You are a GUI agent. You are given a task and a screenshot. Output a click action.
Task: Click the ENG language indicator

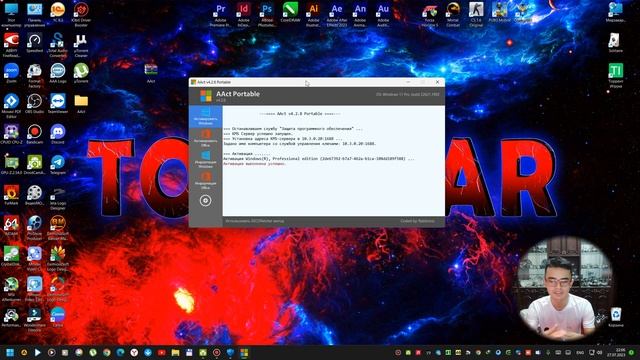(x=580, y=352)
